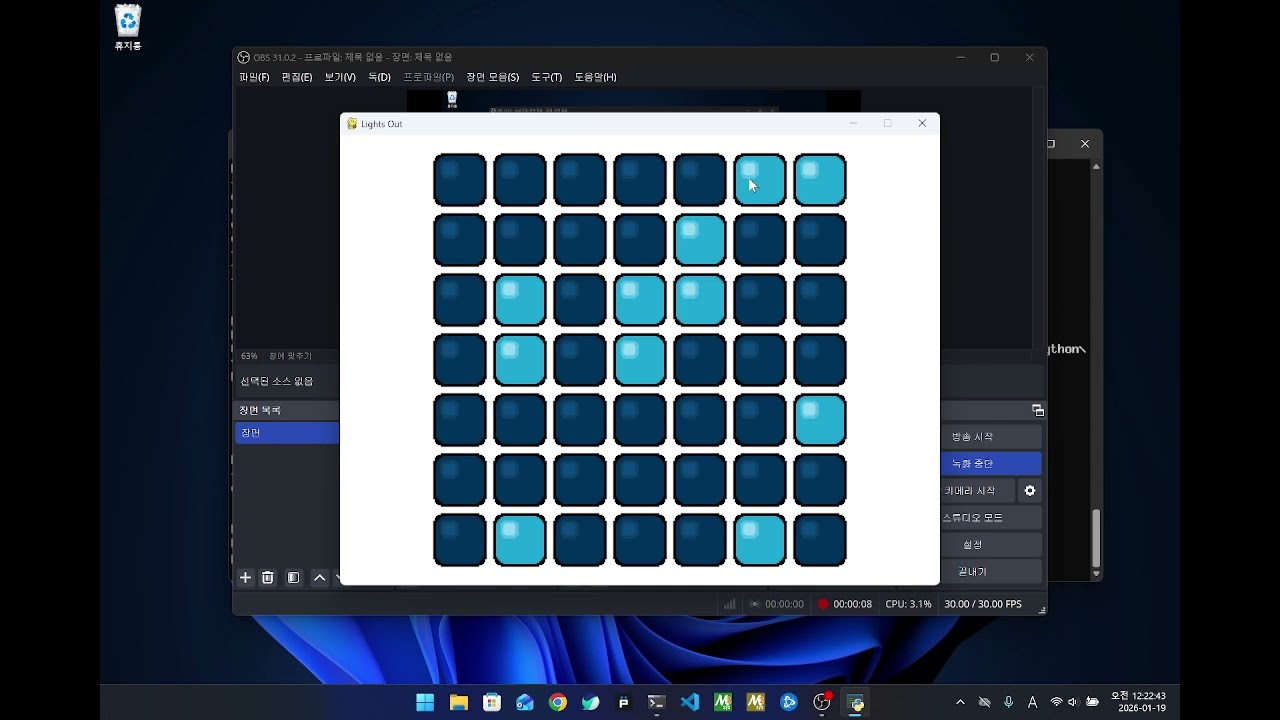This screenshot has height=720, width=1280.
Task: Delete the selected scene with trash icon
Action: pyautogui.click(x=268, y=578)
